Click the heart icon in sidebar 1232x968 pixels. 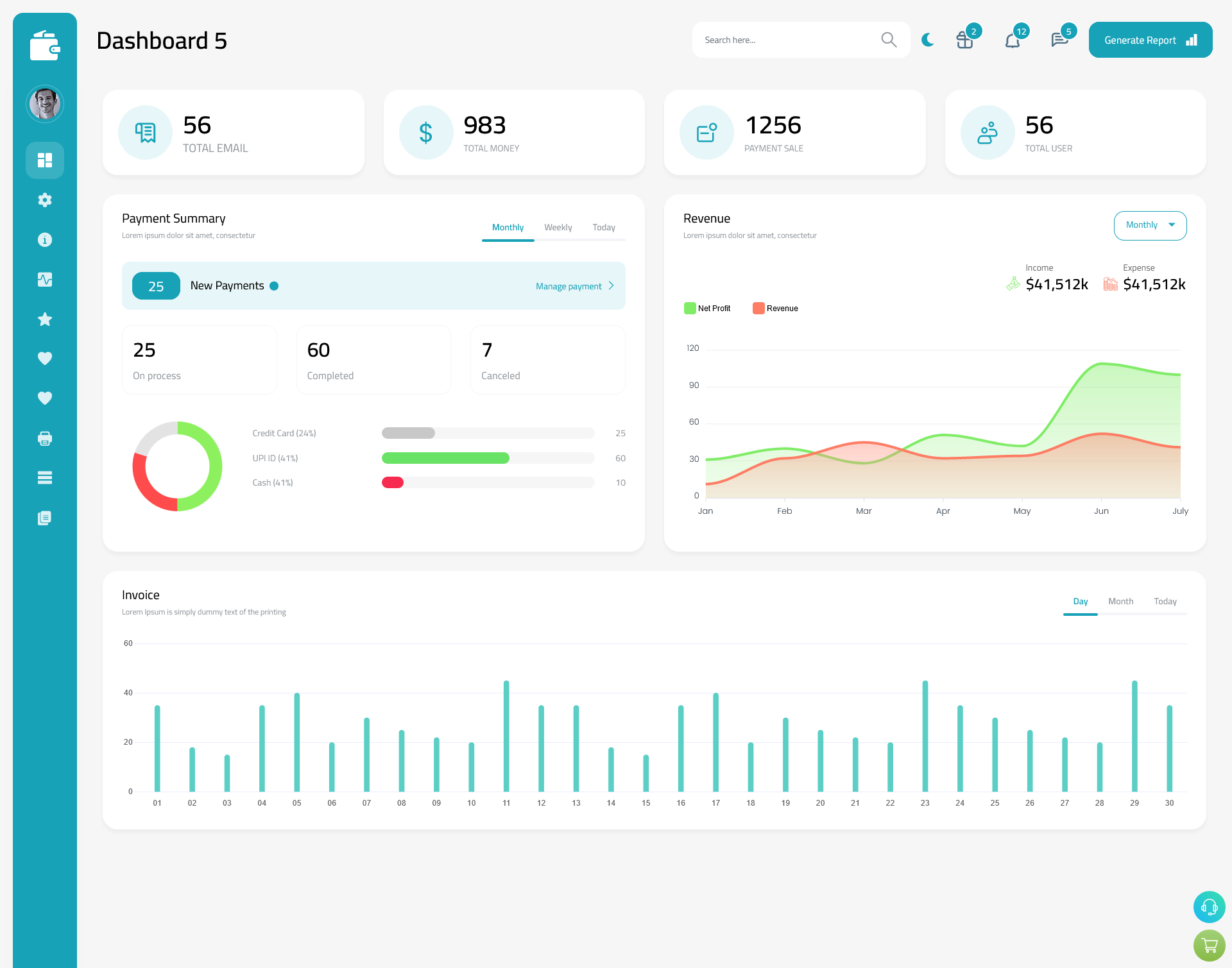click(x=45, y=358)
